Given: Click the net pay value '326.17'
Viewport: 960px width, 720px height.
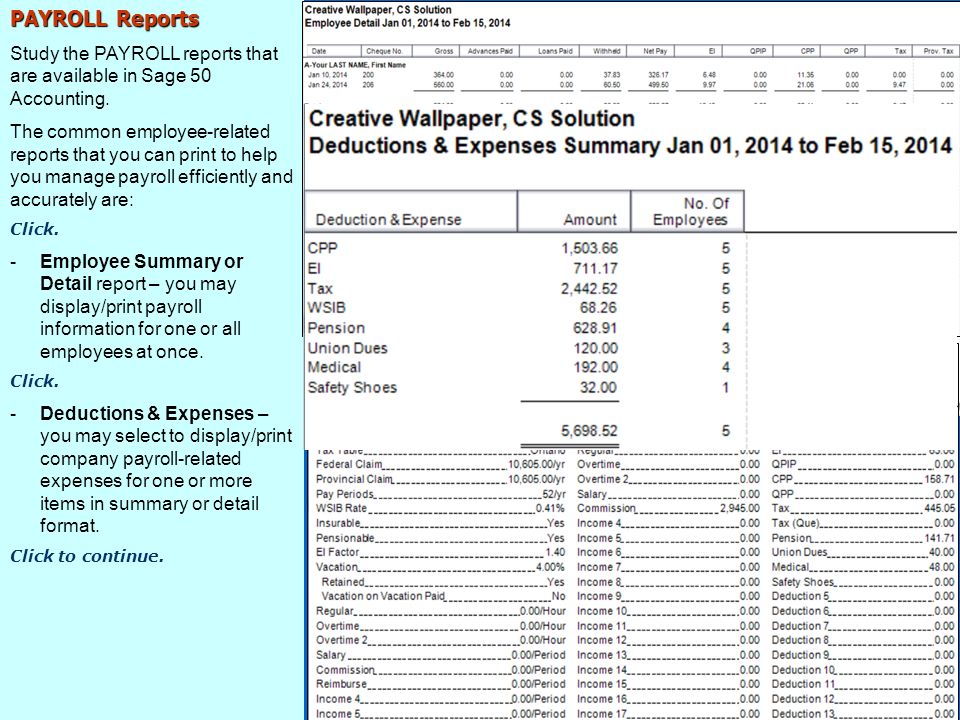Looking at the screenshot, I should 658,75.
